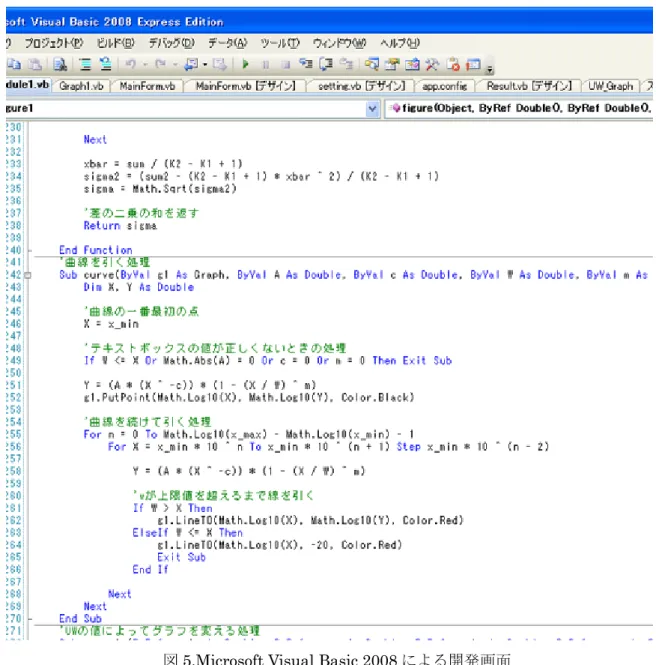Image resolution: width=656 pixels, height=665 pixels.
Task: Open the ヘルプ(H) menu
Action: 399,43
